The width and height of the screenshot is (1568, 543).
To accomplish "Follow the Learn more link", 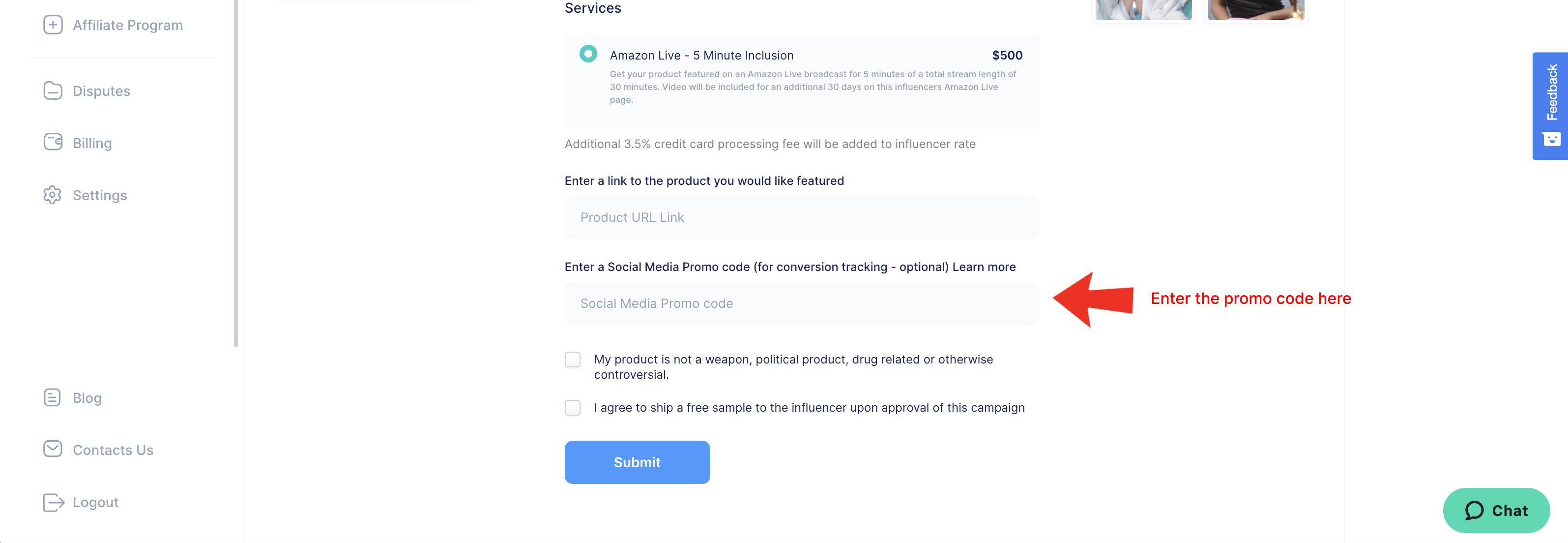I will pyautogui.click(x=984, y=267).
